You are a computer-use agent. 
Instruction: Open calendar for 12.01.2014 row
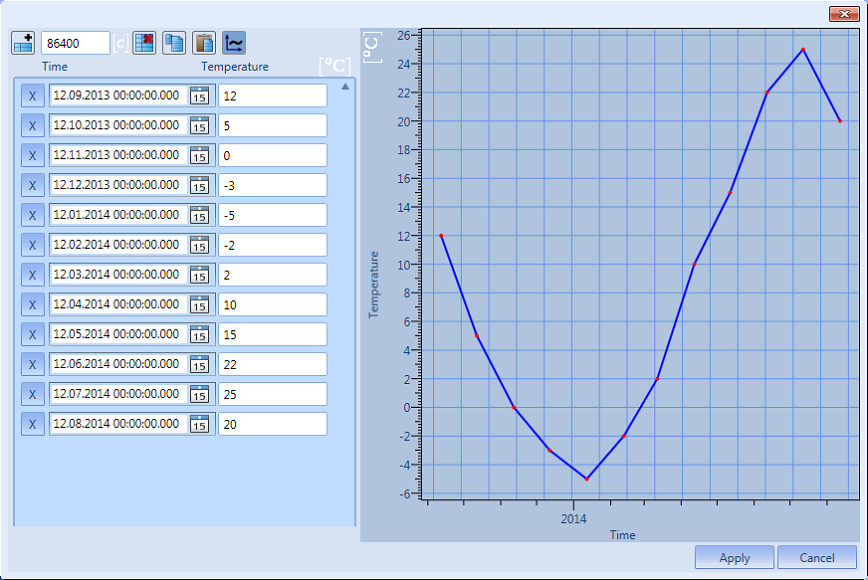[200, 215]
